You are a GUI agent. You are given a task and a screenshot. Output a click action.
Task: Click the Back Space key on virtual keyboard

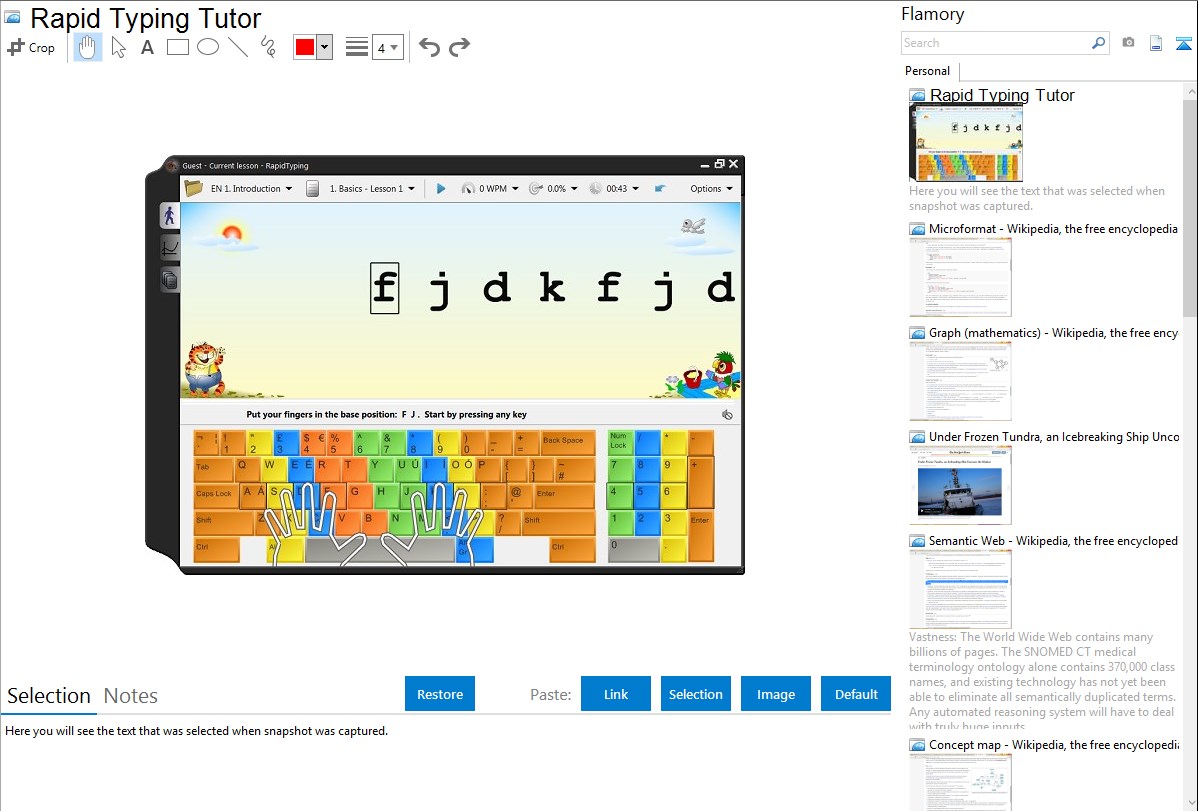click(567, 443)
